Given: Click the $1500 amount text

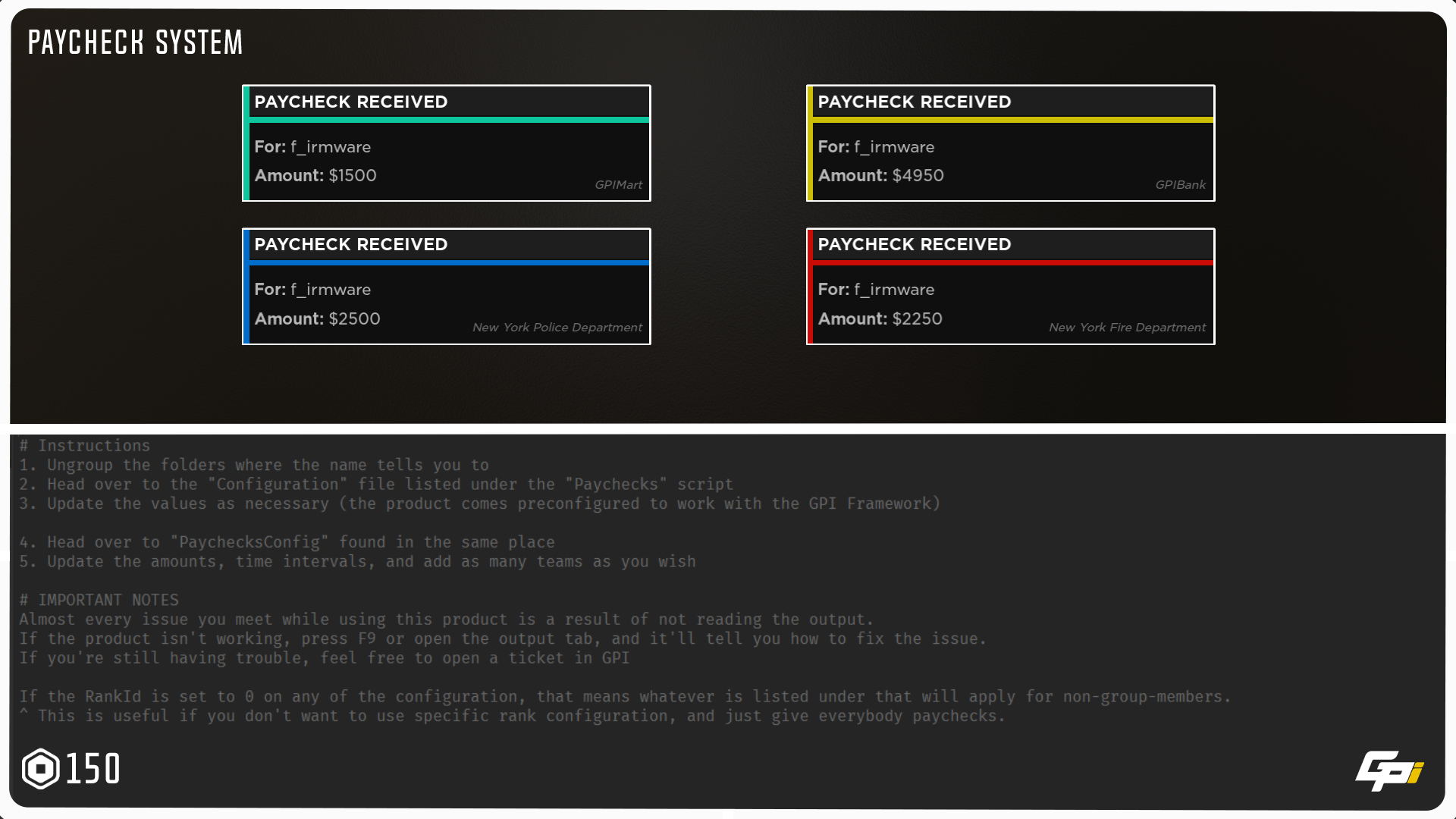Looking at the screenshot, I should [x=353, y=175].
